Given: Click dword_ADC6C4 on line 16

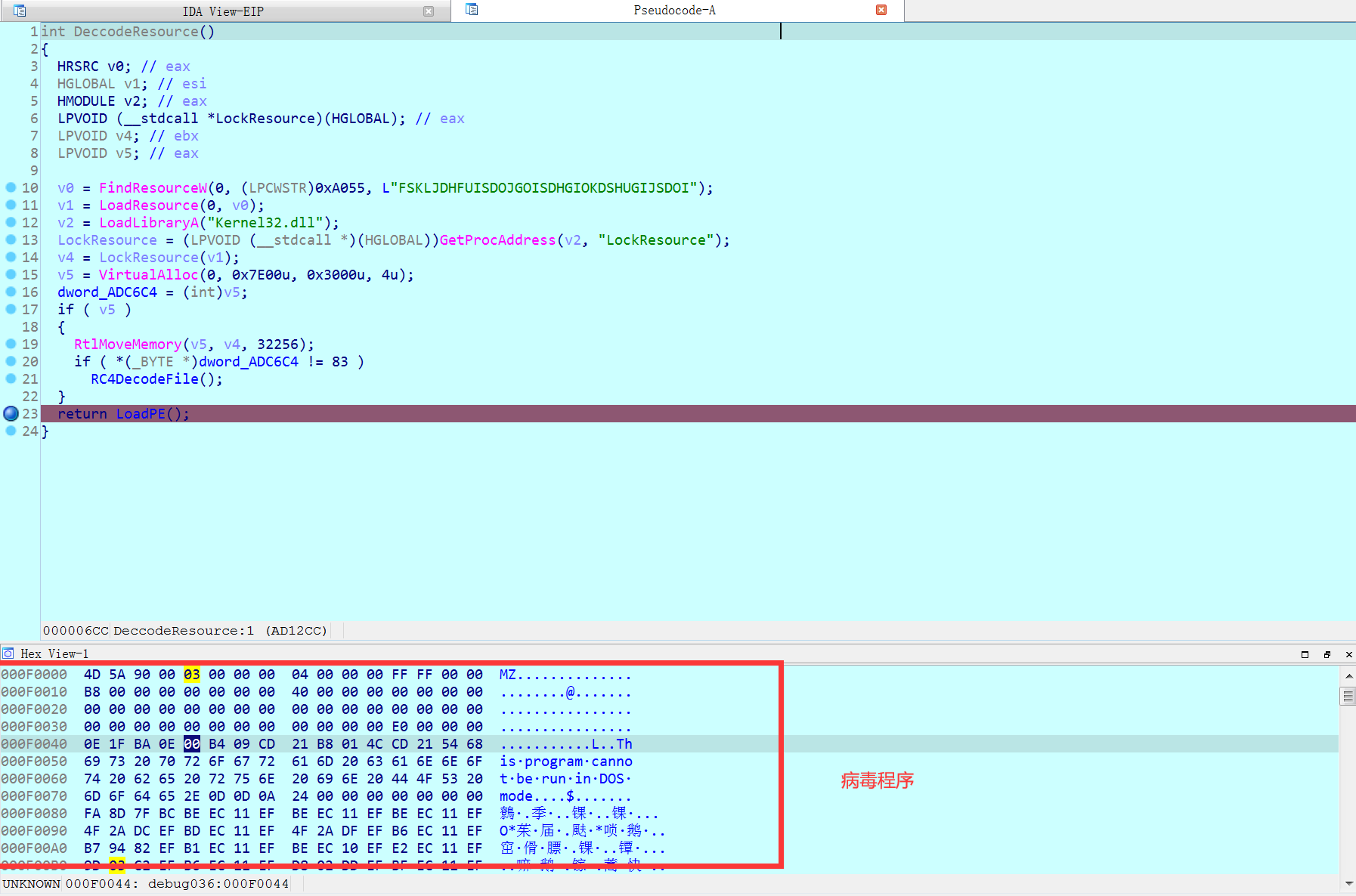Looking at the screenshot, I should coord(107,292).
